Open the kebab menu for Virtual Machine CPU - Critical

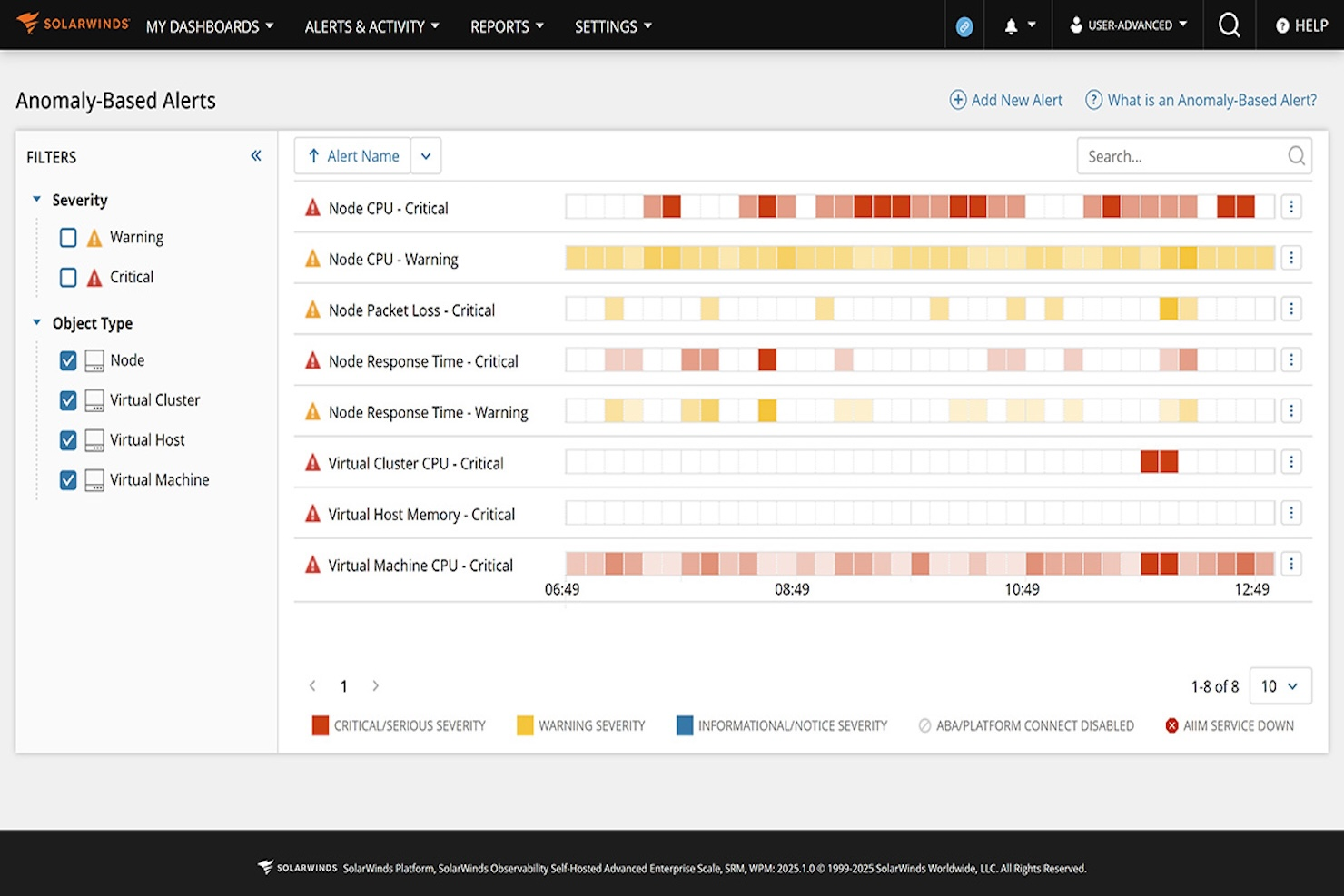coord(1291,564)
